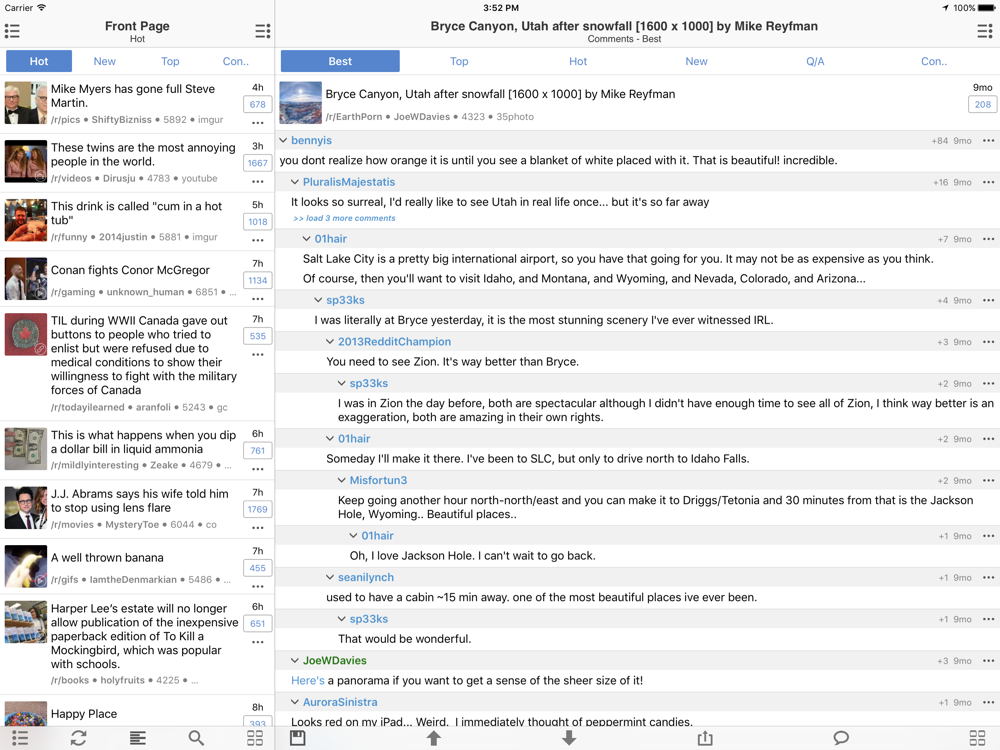Add a comment with speech bubble icon
The width and height of the screenshot is (1000, 750).
point(841,738)
